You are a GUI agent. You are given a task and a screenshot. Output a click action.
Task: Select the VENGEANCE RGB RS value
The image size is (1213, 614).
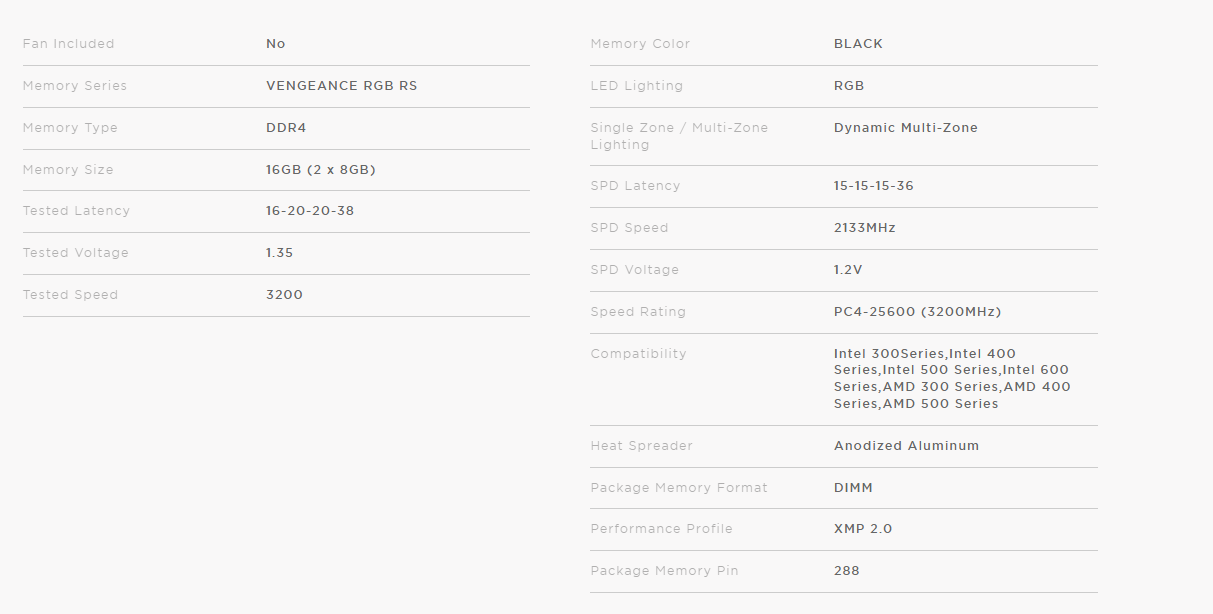[x=341, y=86]
